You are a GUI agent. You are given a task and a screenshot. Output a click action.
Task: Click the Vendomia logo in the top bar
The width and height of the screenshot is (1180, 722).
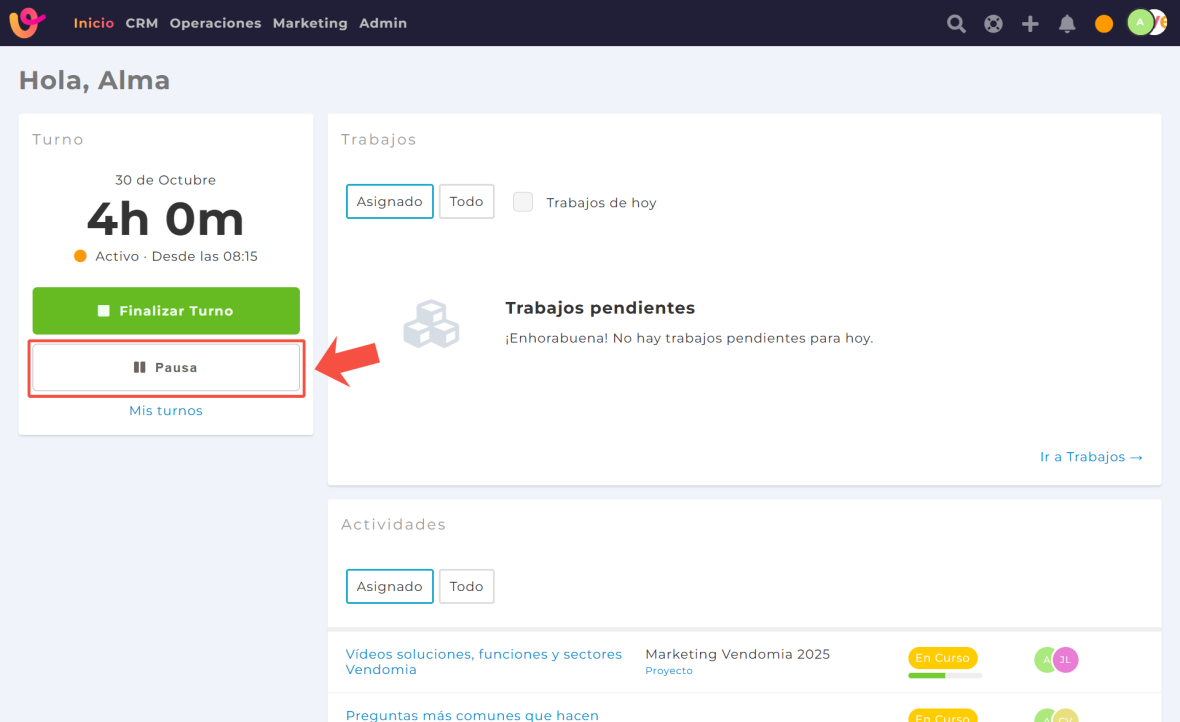[28, 23]
